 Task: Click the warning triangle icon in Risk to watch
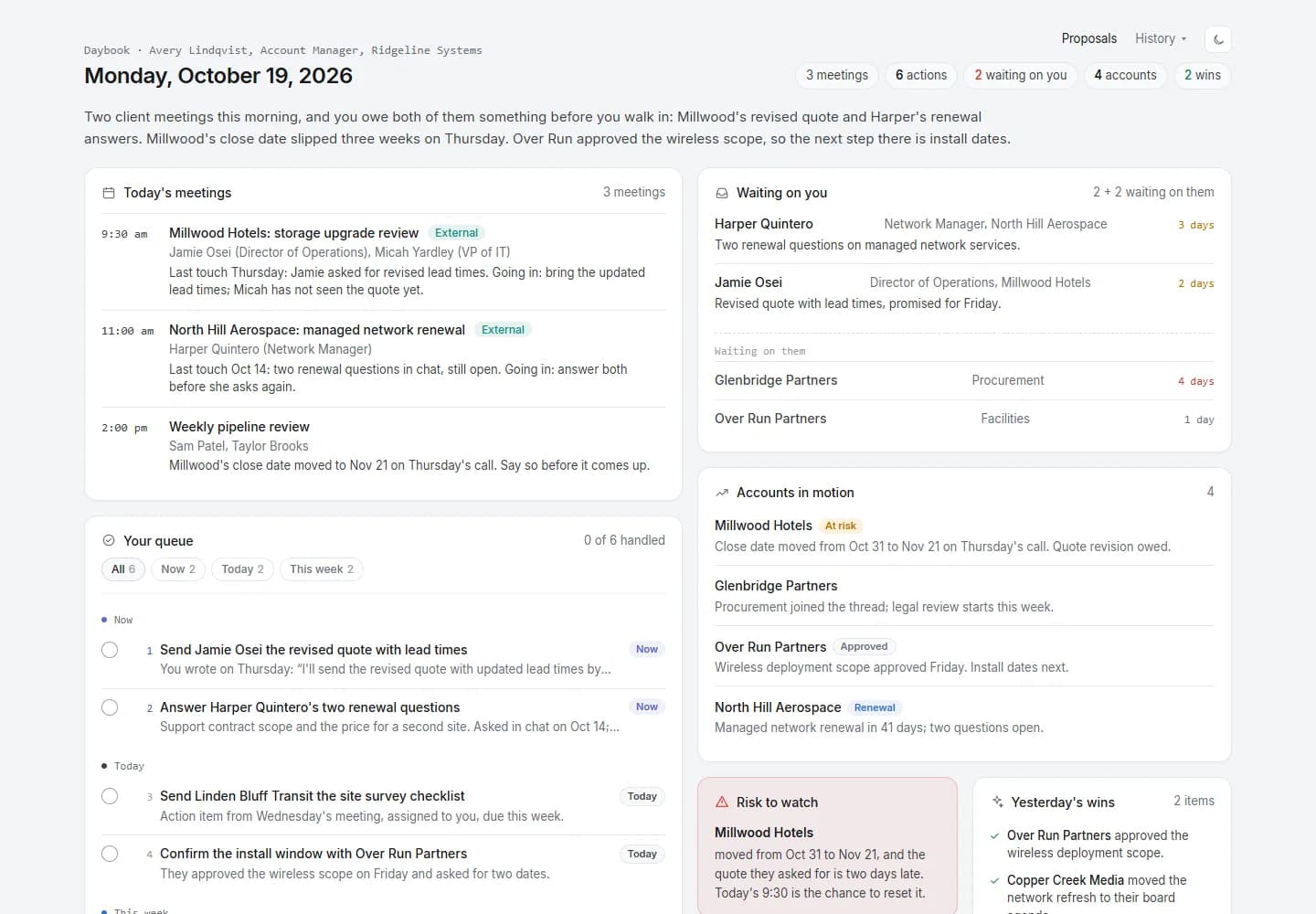coord(722,802)
